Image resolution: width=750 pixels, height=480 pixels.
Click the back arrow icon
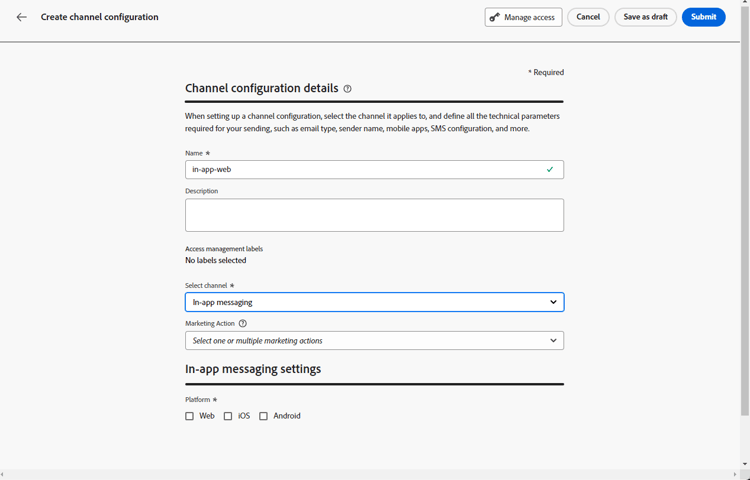point(21,17)
